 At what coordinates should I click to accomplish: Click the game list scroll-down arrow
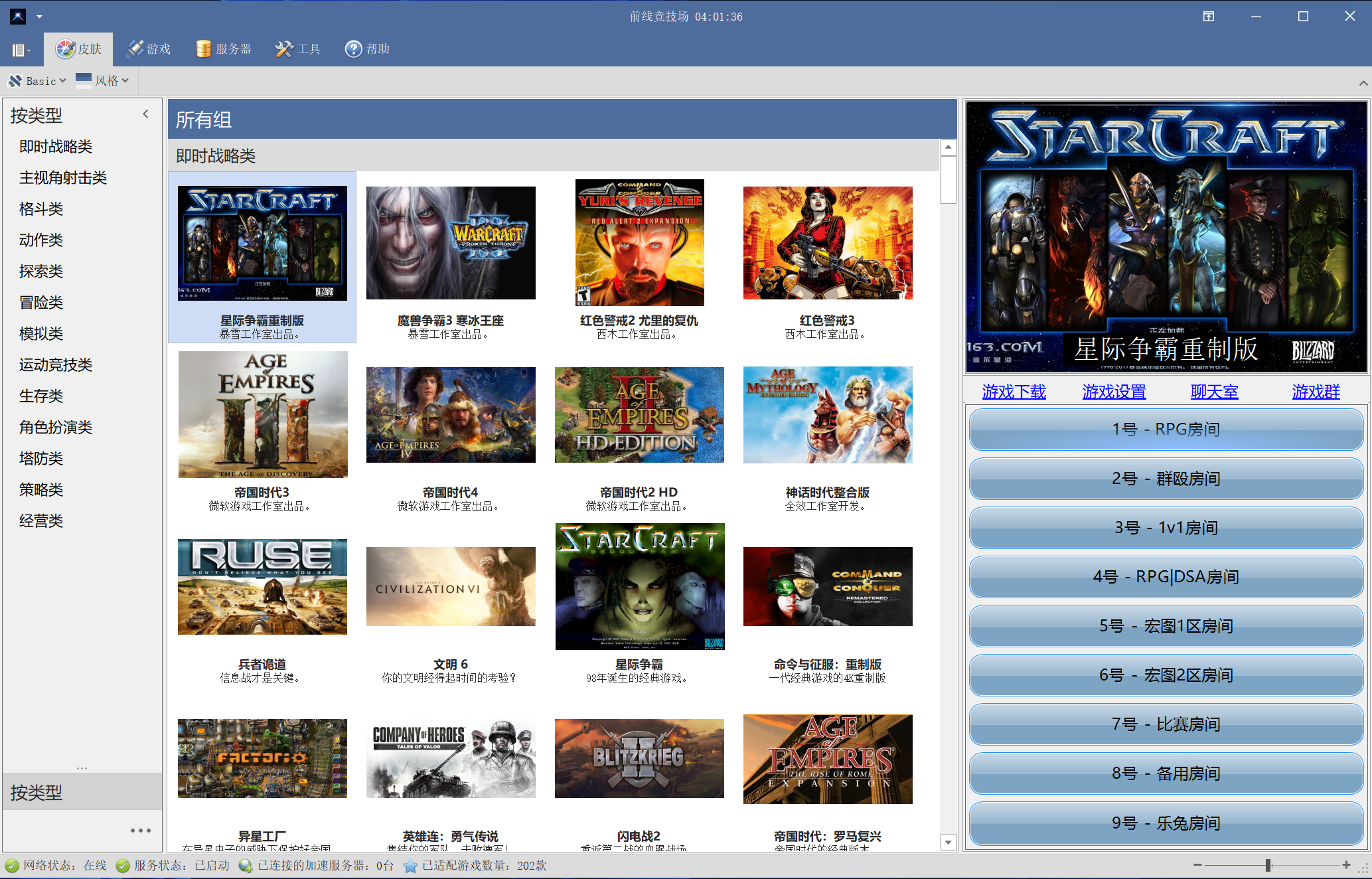click(949, 842)
